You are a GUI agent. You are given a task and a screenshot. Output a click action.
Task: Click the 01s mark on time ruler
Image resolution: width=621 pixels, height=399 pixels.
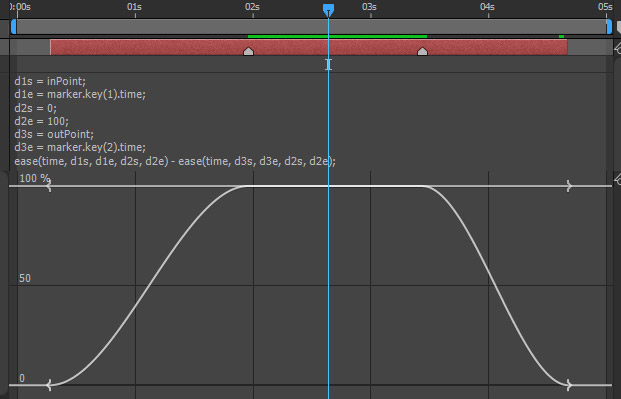(134, 7)
